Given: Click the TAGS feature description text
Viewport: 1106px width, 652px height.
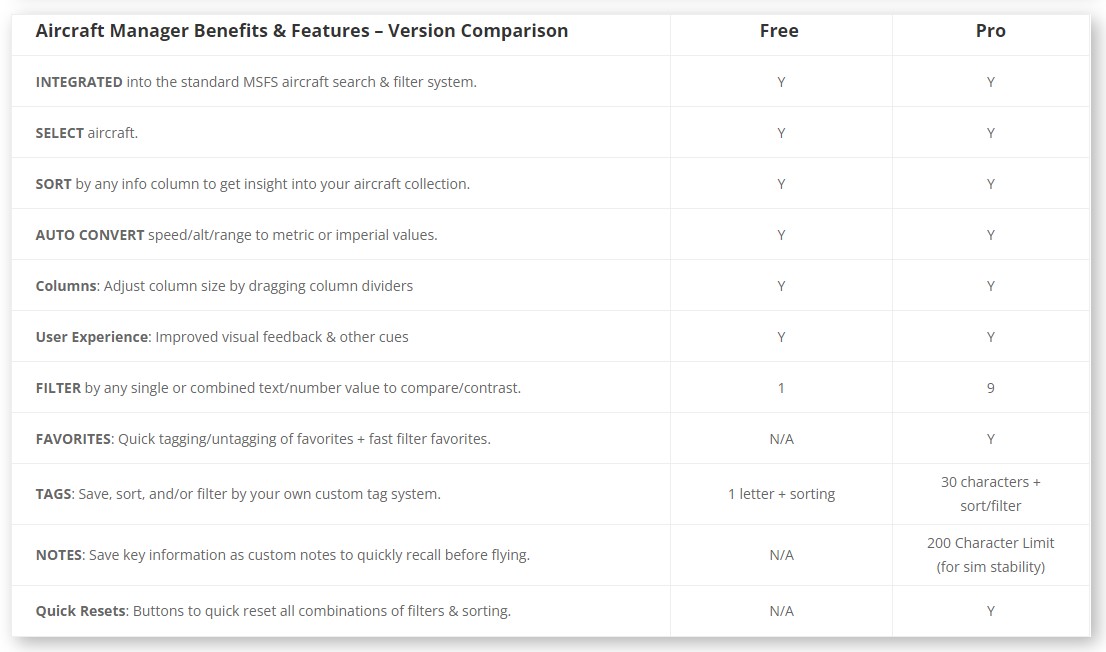Looking at the screenshot, I should [x=238, y=494].
